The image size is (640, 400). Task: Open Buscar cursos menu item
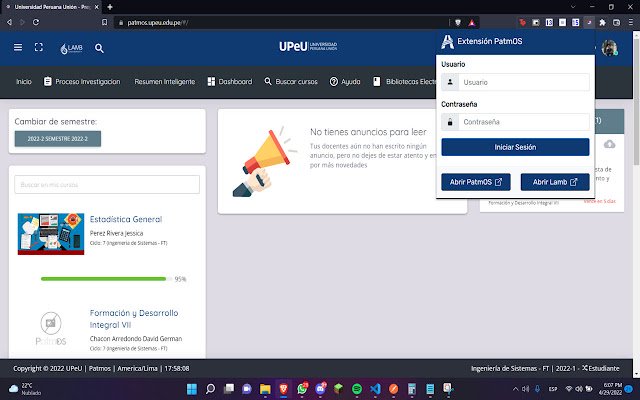[291, 82]
